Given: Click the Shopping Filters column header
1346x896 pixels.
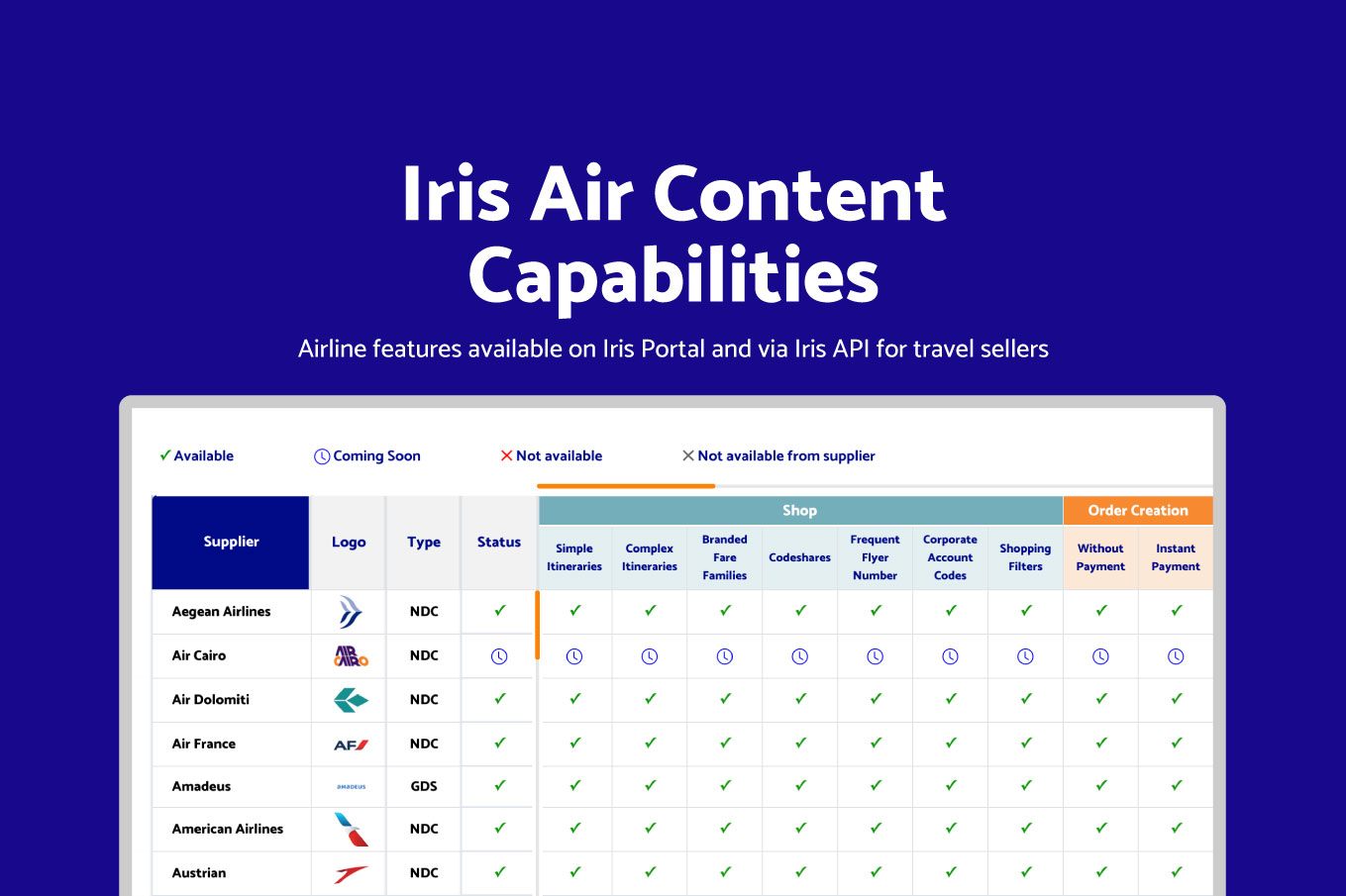Looking at the screenshot, I should [x=1026, y=557].
